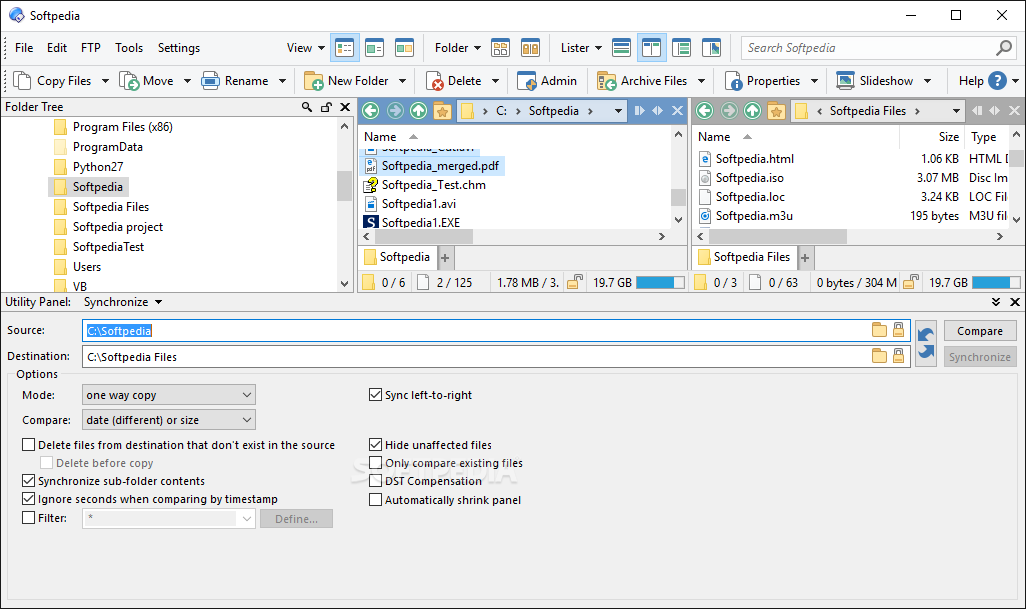1026x609 pixels.
Task: Open the FTP menu
Action: click(x=91, y=48)
